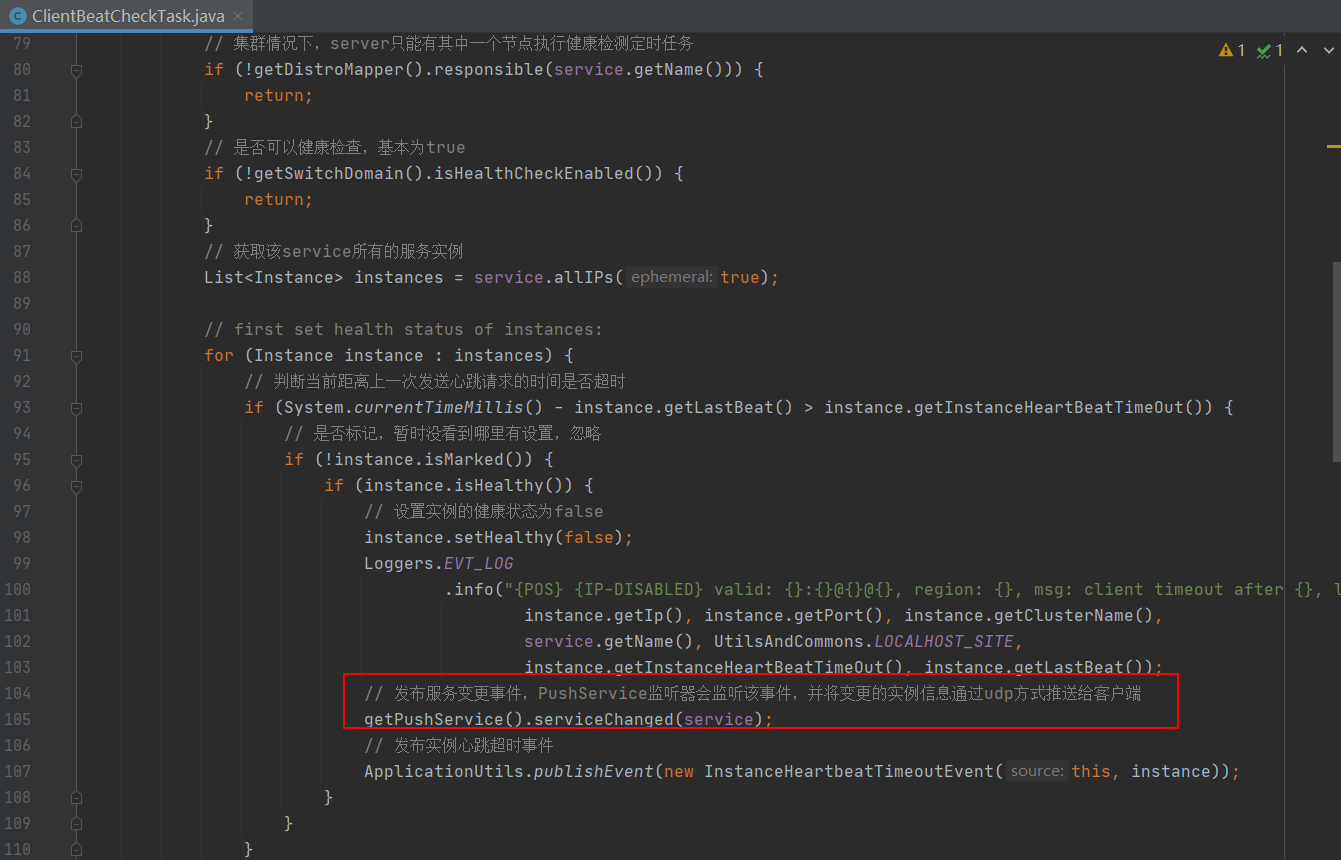Go to previous highlighted problem arrow
Viewport: 1341px width, 860px height.
click(1302, 50)
